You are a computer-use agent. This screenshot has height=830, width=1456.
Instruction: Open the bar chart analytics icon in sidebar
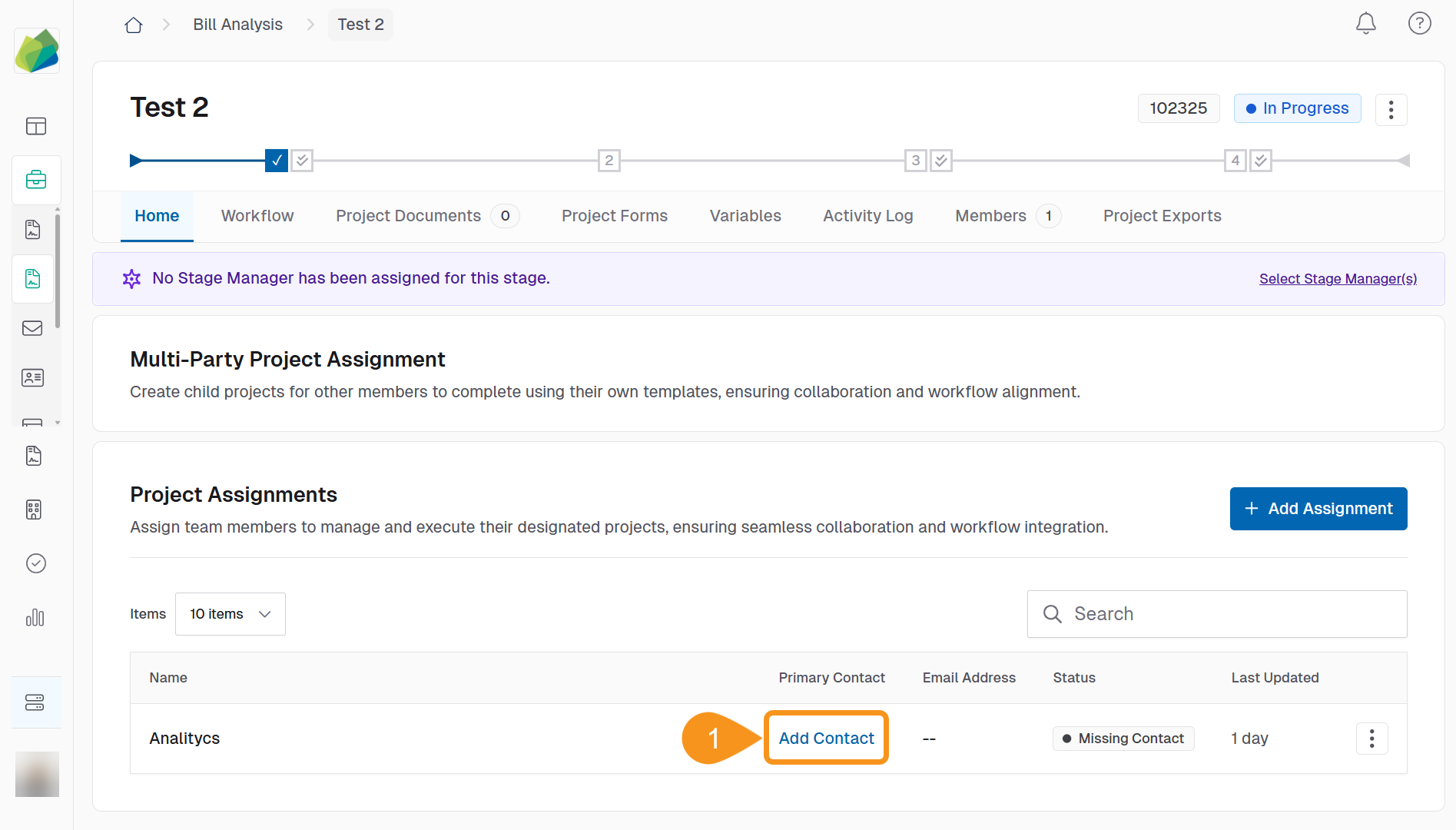click(x=35, y=618)
